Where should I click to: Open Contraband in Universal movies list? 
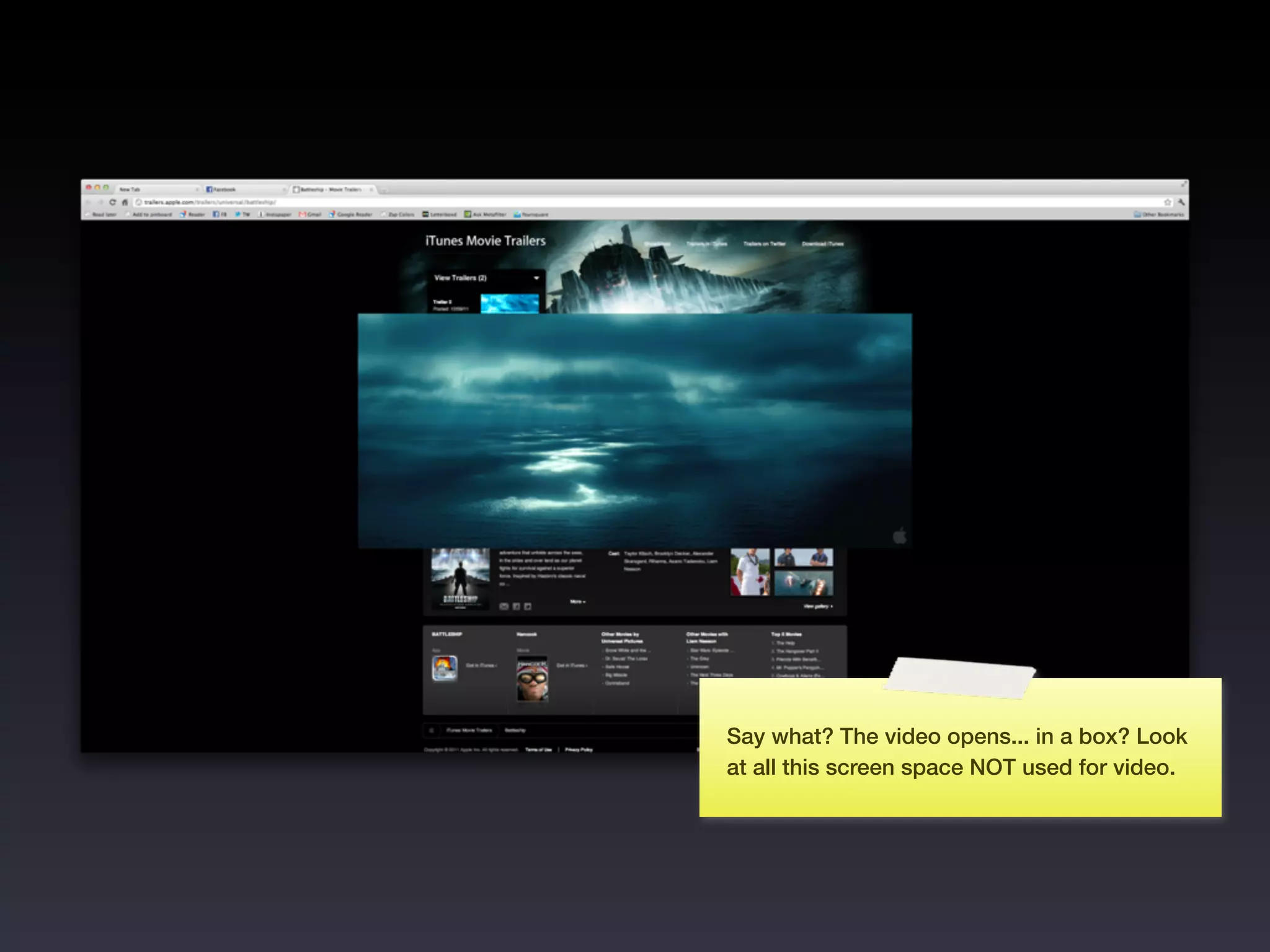click(616, 683)
